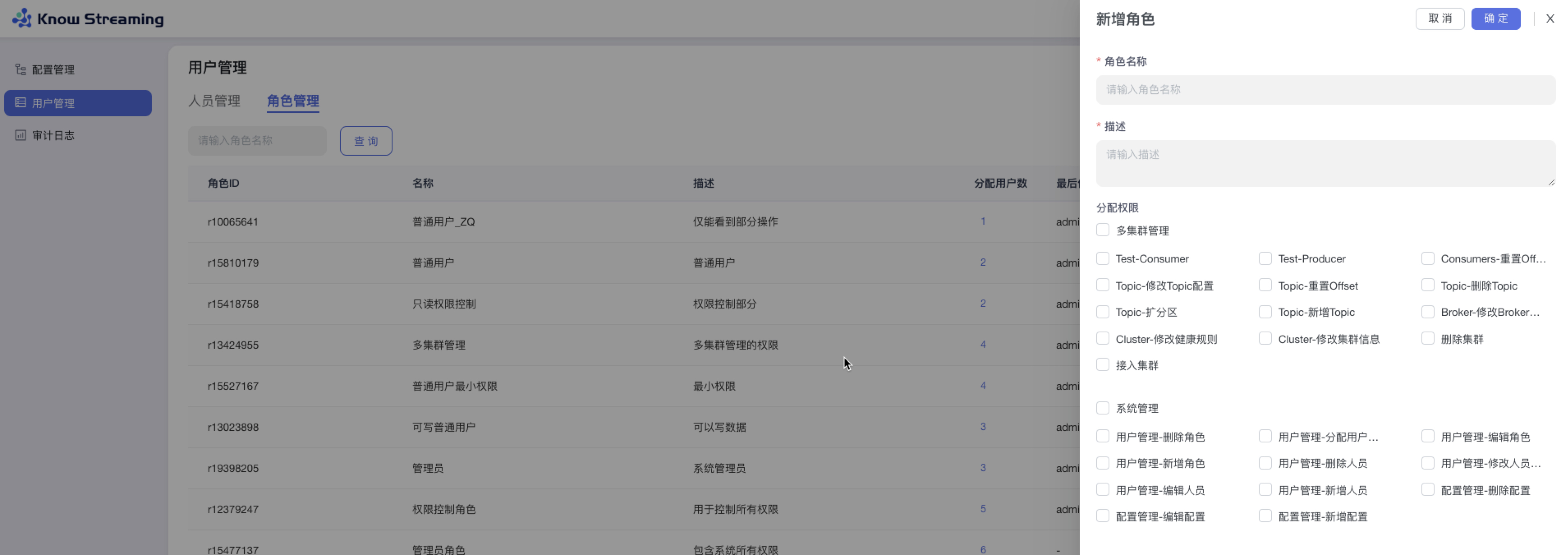The width and height of the screenshot is (1568, 555).
Task: Click the Know Streaming logo icon
Action: (x=22, y=18)
